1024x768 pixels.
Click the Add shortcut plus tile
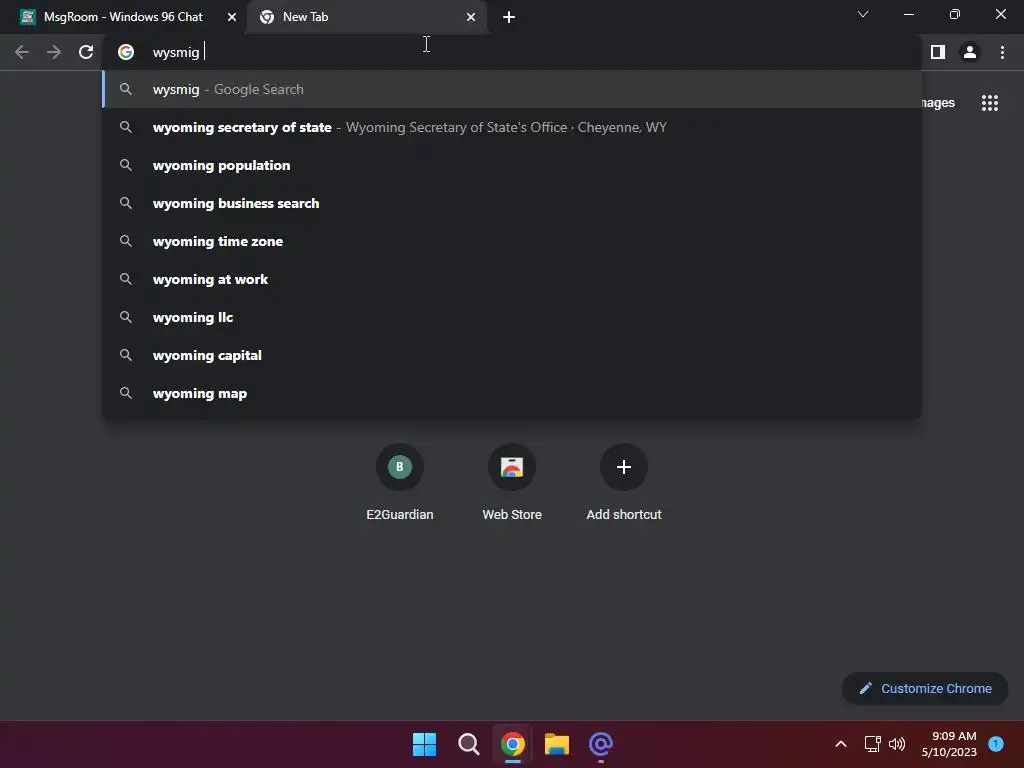click(624, 483)
